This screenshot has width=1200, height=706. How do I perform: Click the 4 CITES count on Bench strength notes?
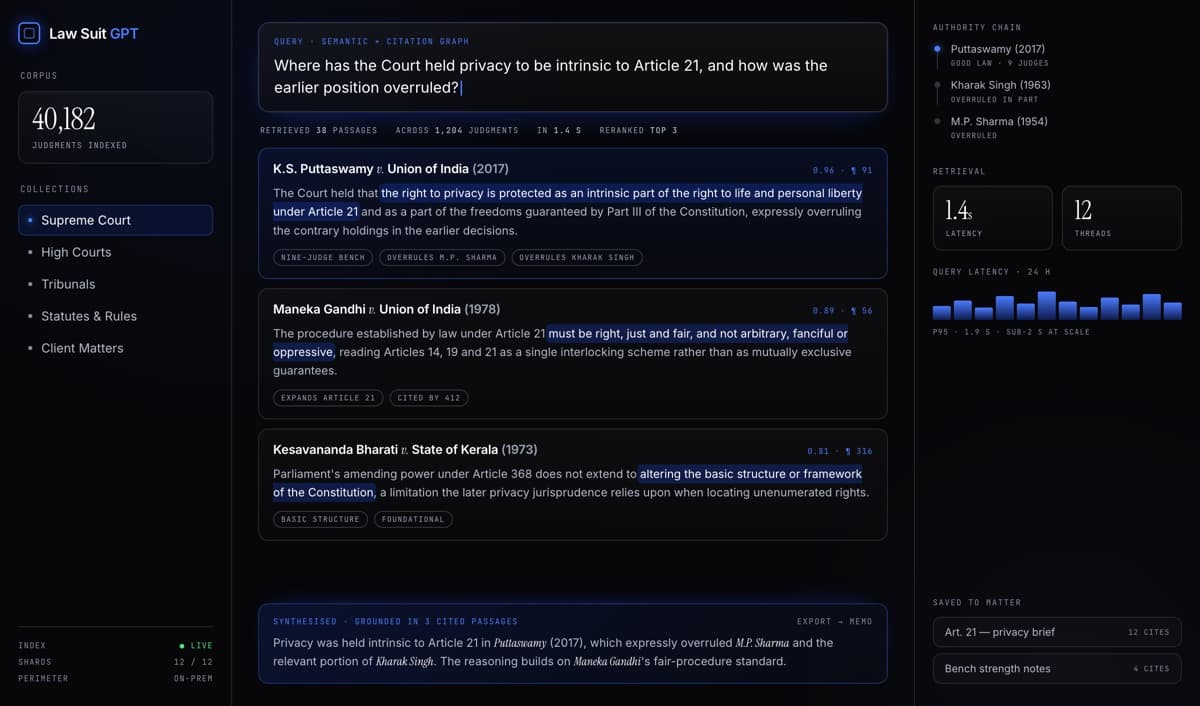pyautogui.click(x=1151, y=668)
